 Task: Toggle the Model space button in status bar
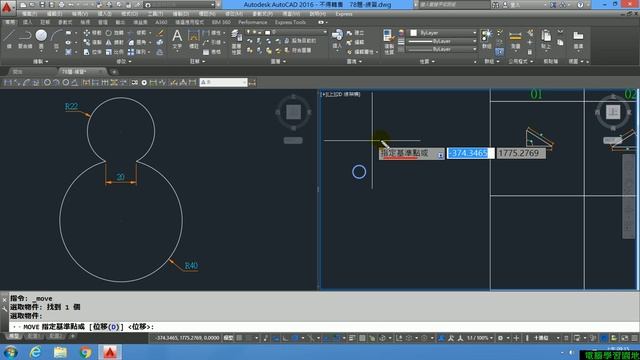coord(229,338)
